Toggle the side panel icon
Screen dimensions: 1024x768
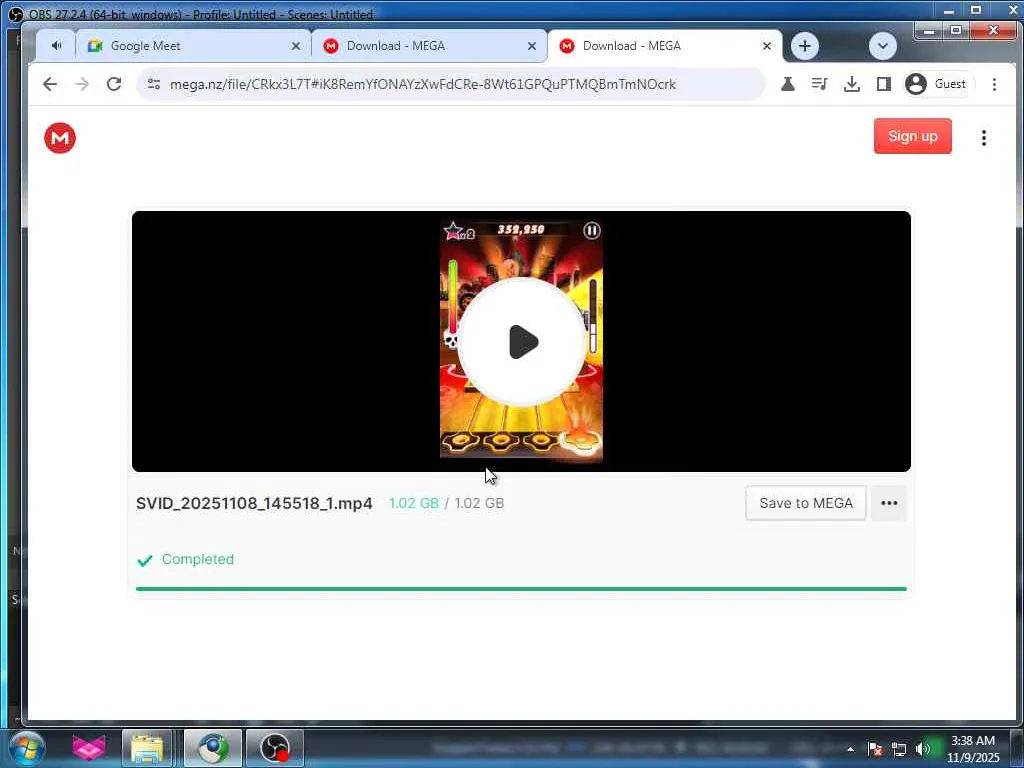pyautogui.click(x=884, y=84)
